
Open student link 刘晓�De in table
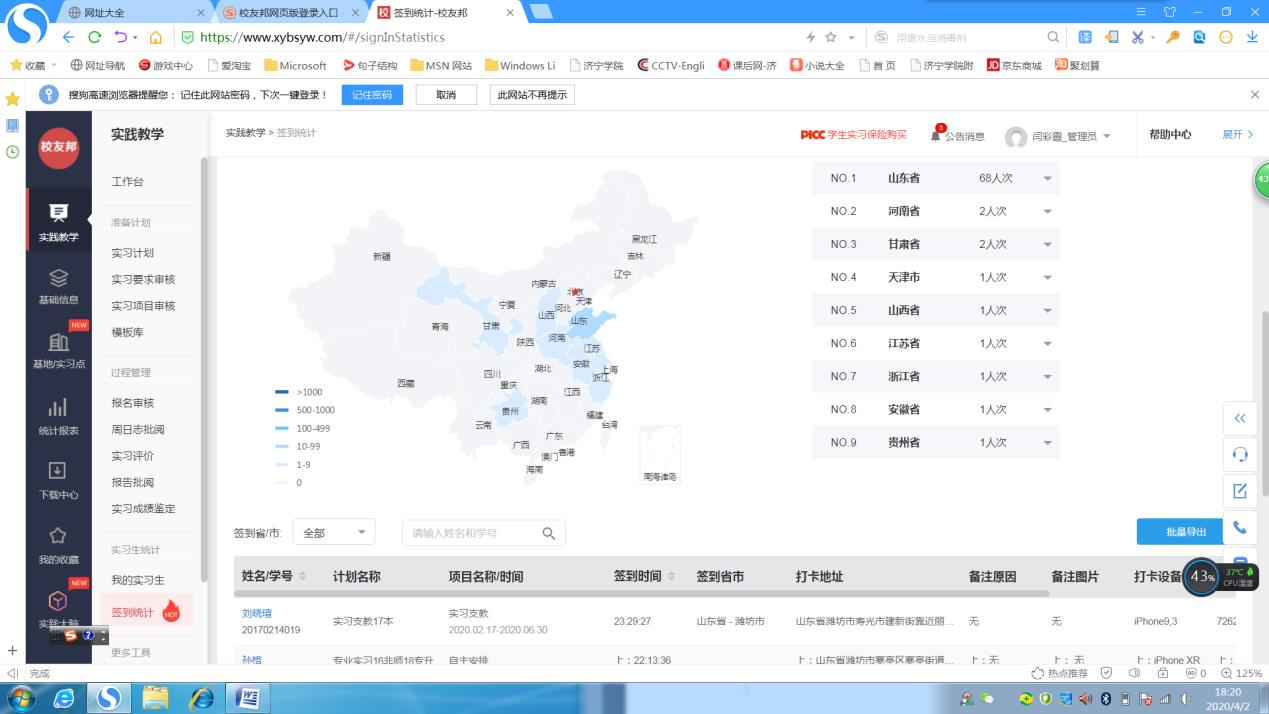coord(257,613)
